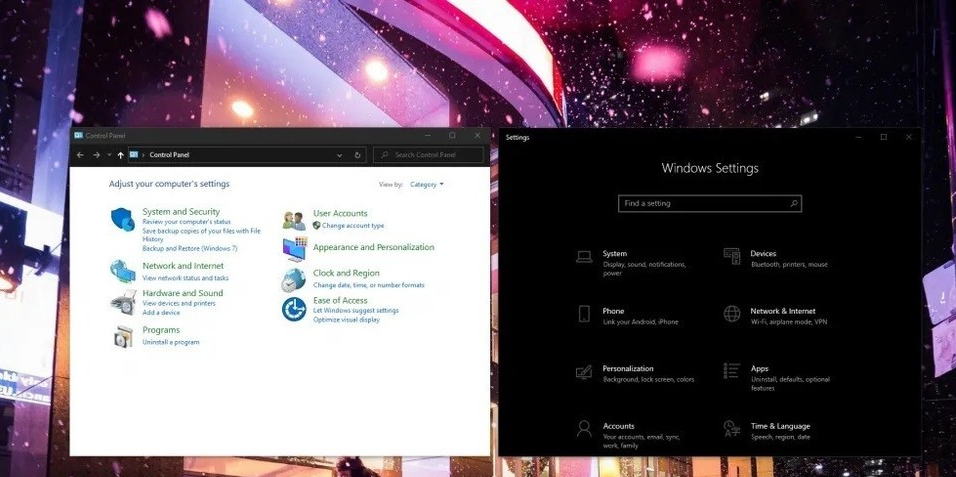Click Settings Personalization brush icon
This screenshot has width=956, height=477.
coord(583,371)
